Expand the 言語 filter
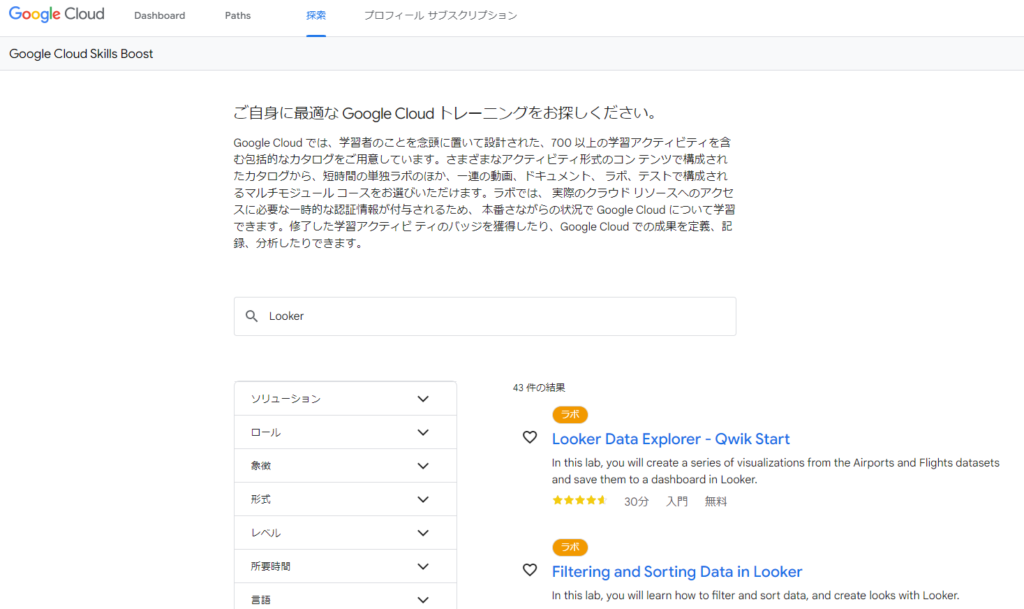The height and width of the screenshot is (609, 1024). [345, 599]
